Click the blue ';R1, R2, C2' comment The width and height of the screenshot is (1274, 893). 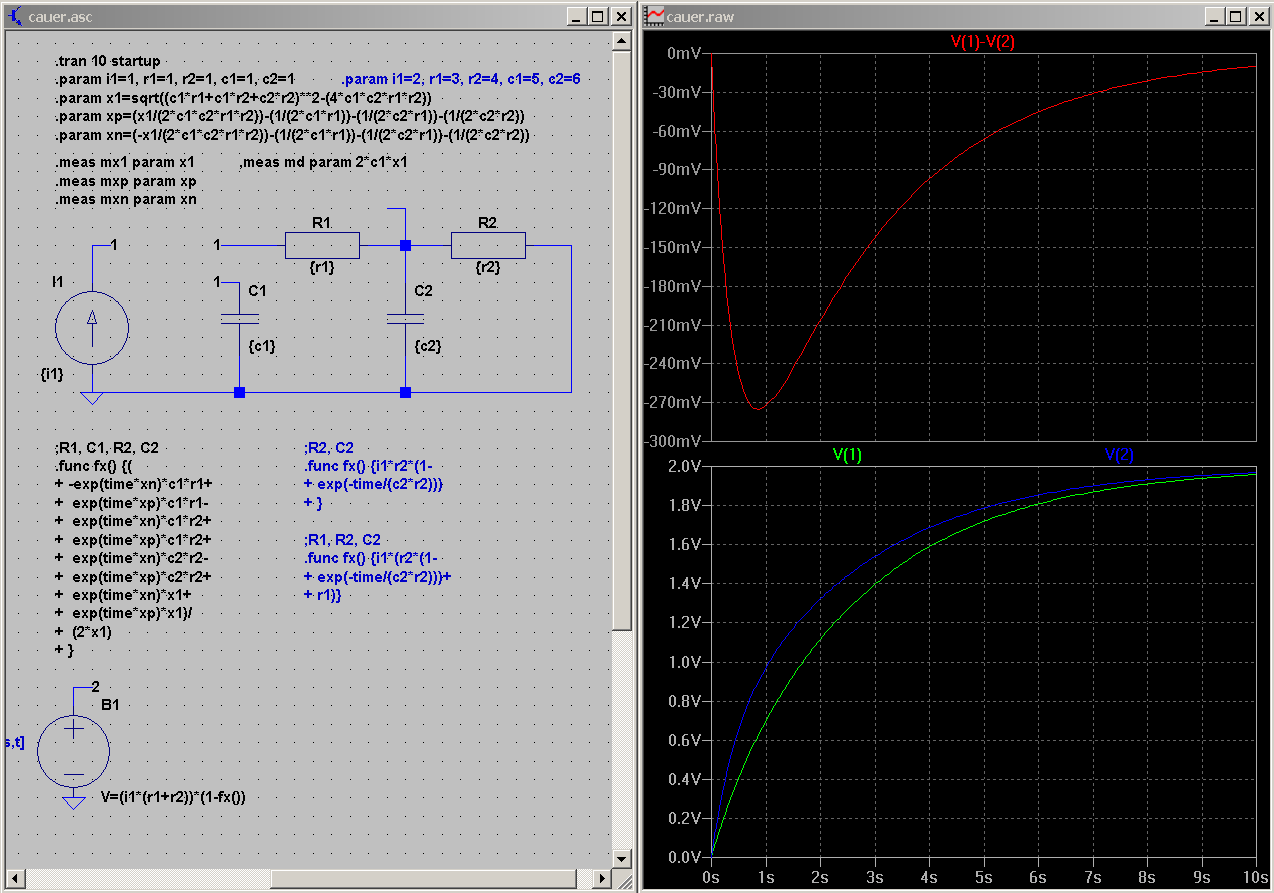point(342,540)
